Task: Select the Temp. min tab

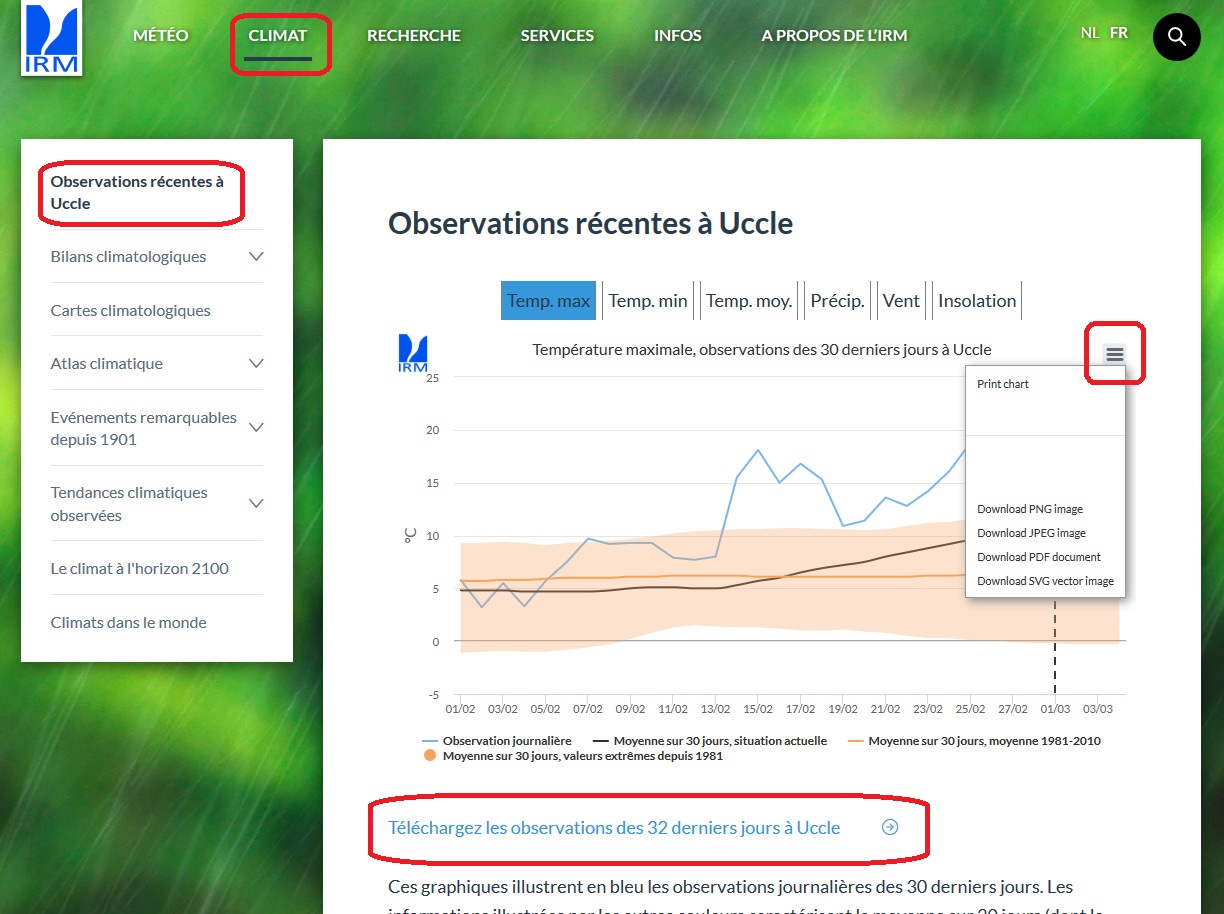Action: (x=648, y=301)
